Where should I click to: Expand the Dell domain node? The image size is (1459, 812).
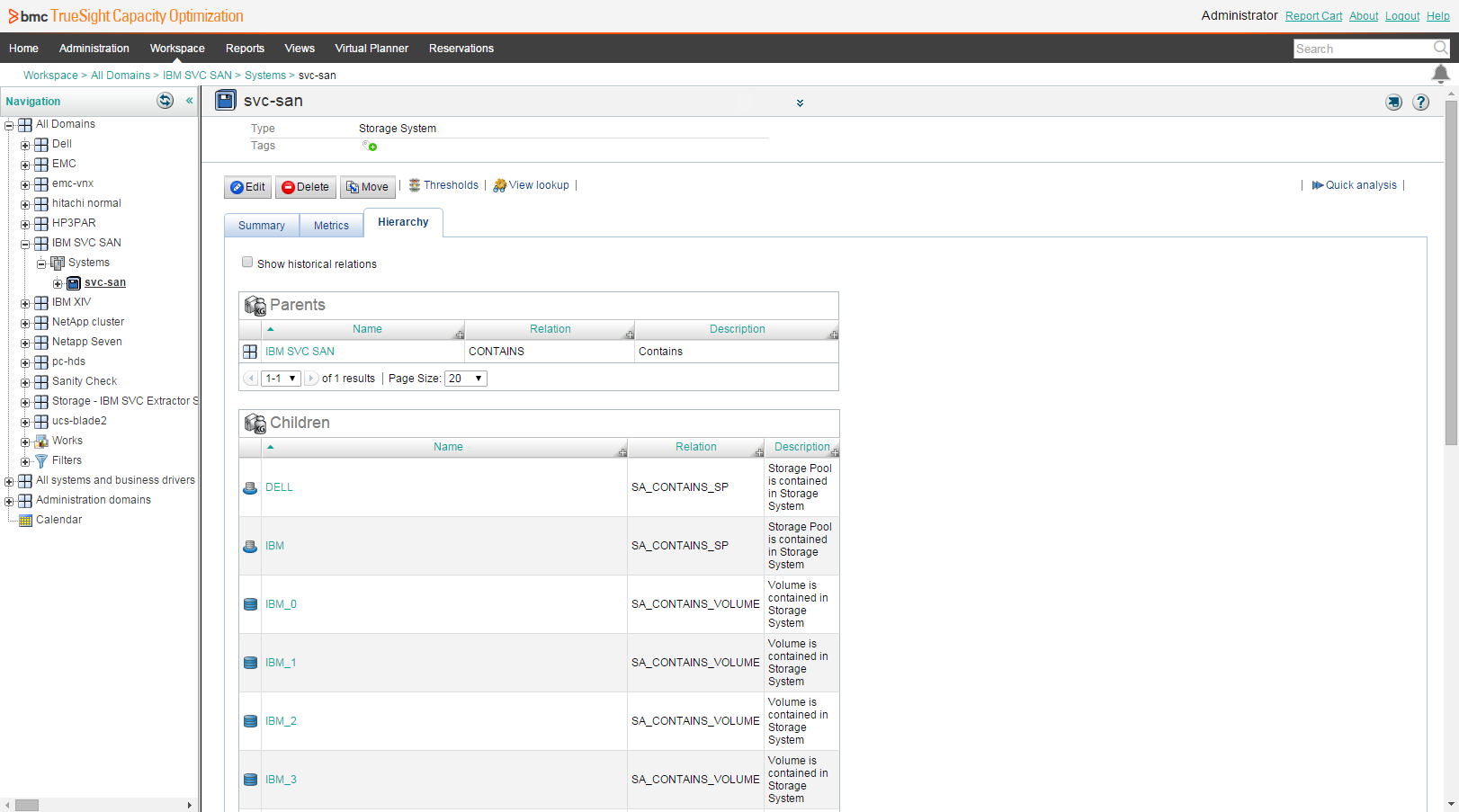pos(25,145)
